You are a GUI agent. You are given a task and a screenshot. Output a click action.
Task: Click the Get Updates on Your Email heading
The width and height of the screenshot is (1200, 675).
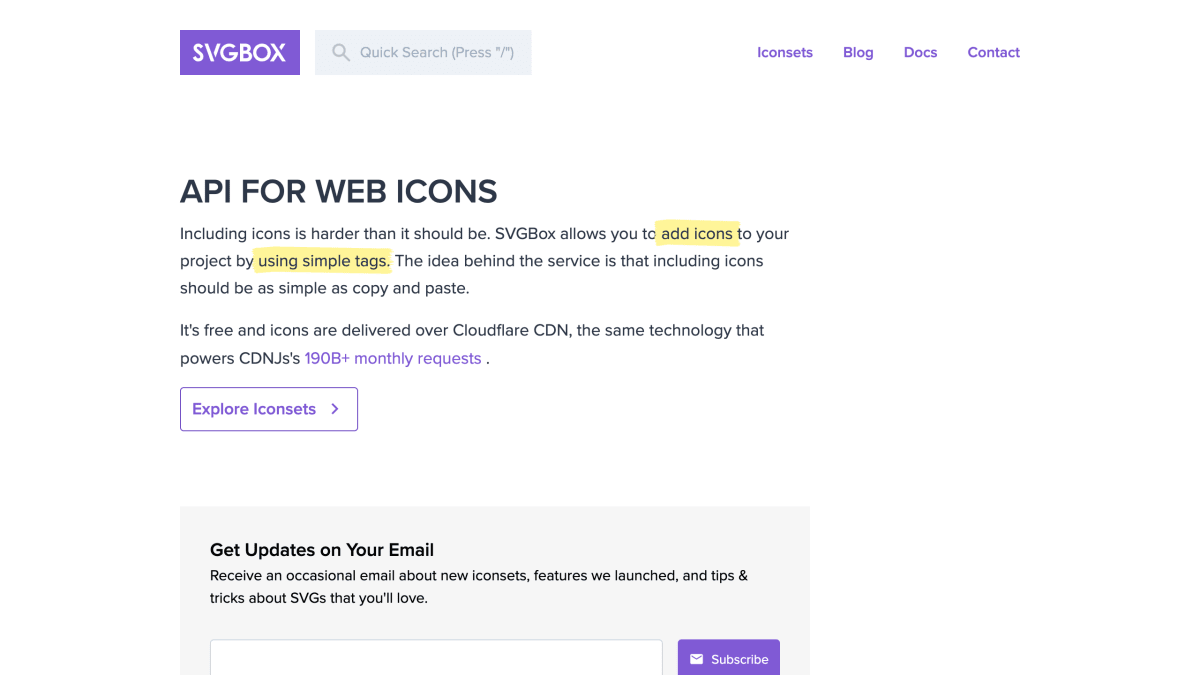point(322,550)
